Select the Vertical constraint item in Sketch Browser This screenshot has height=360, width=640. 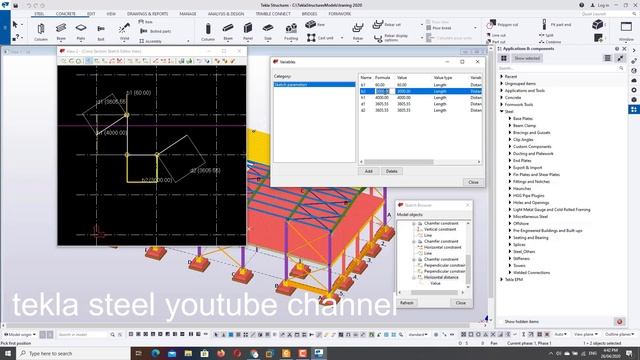439,229
